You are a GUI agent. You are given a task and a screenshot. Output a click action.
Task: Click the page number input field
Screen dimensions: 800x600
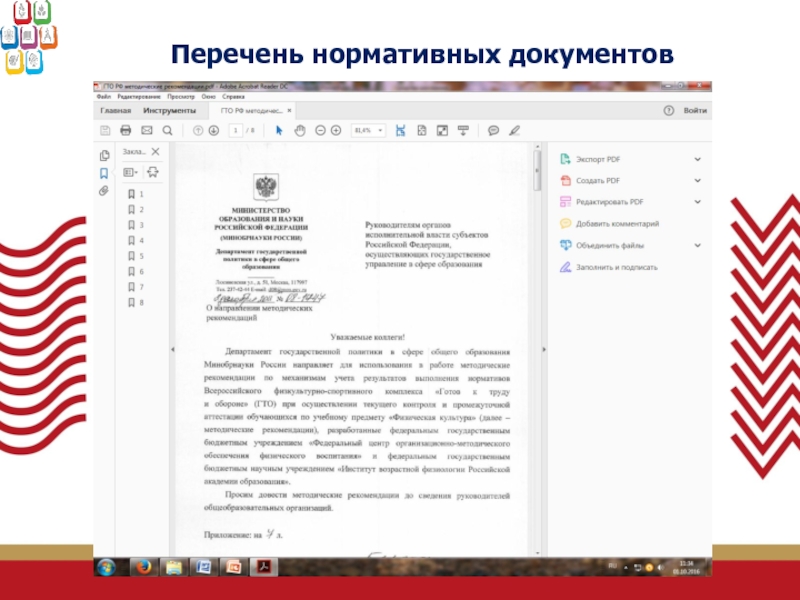pos(236,130)
